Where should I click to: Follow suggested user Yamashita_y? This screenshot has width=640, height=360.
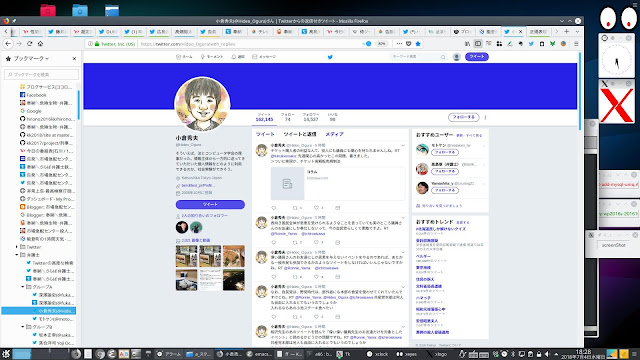click(445, 191)
